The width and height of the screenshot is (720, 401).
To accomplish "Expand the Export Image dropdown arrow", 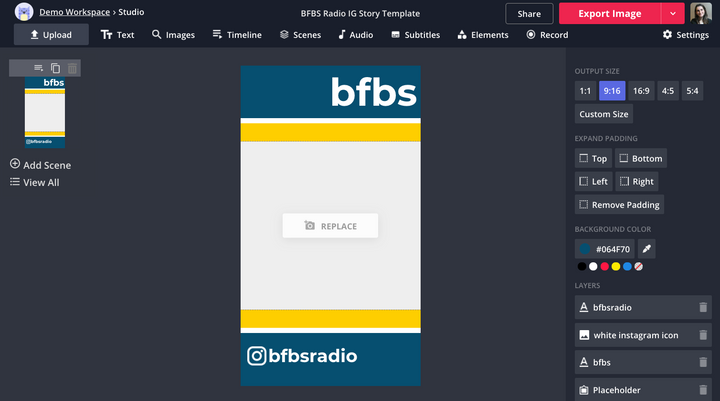I will (x=673, y=14).
